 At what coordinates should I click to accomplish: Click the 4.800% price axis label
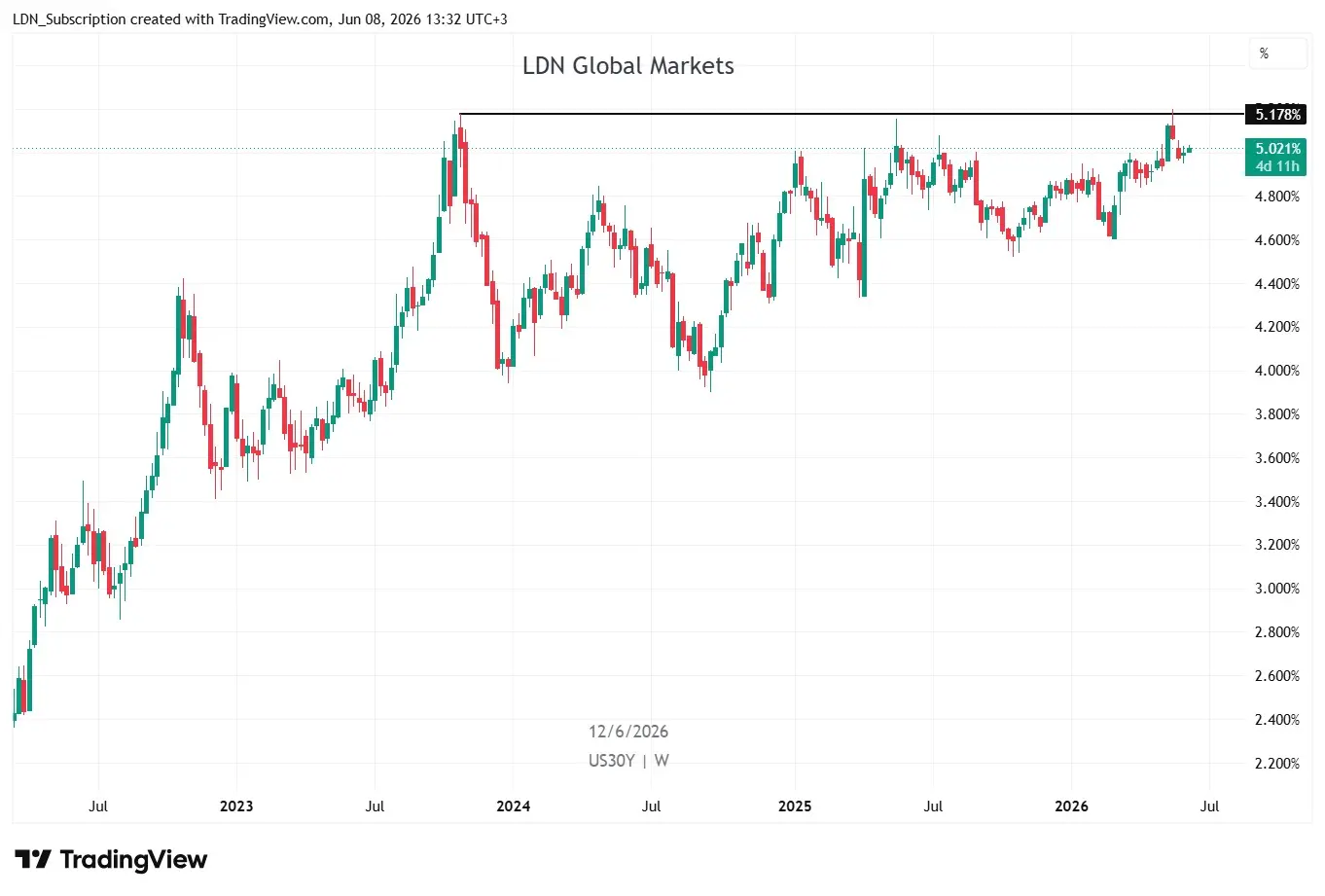[x=1276, y=197]
